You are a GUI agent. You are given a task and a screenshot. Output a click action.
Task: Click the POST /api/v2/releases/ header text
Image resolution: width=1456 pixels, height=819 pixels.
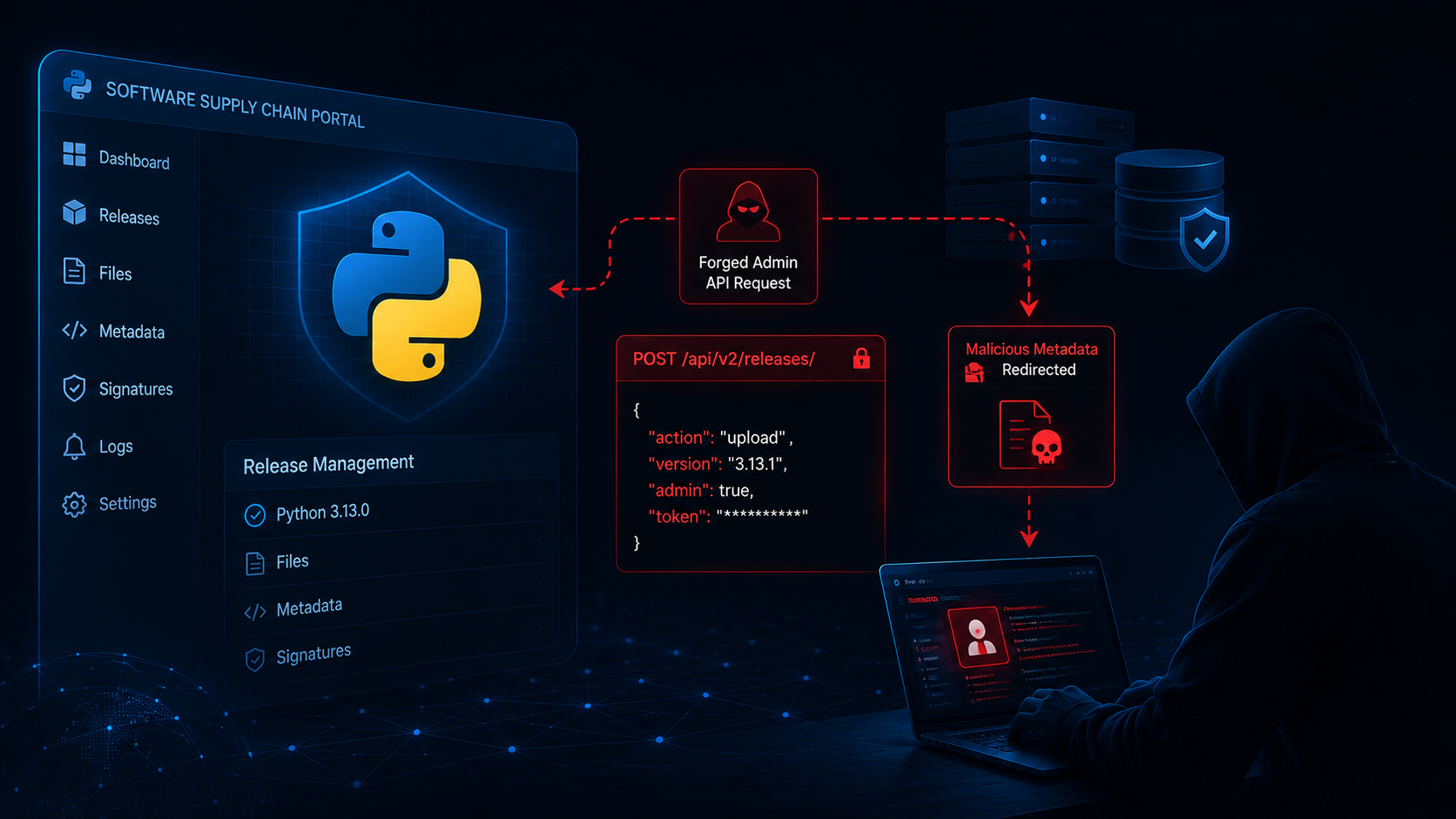(724, 359)
